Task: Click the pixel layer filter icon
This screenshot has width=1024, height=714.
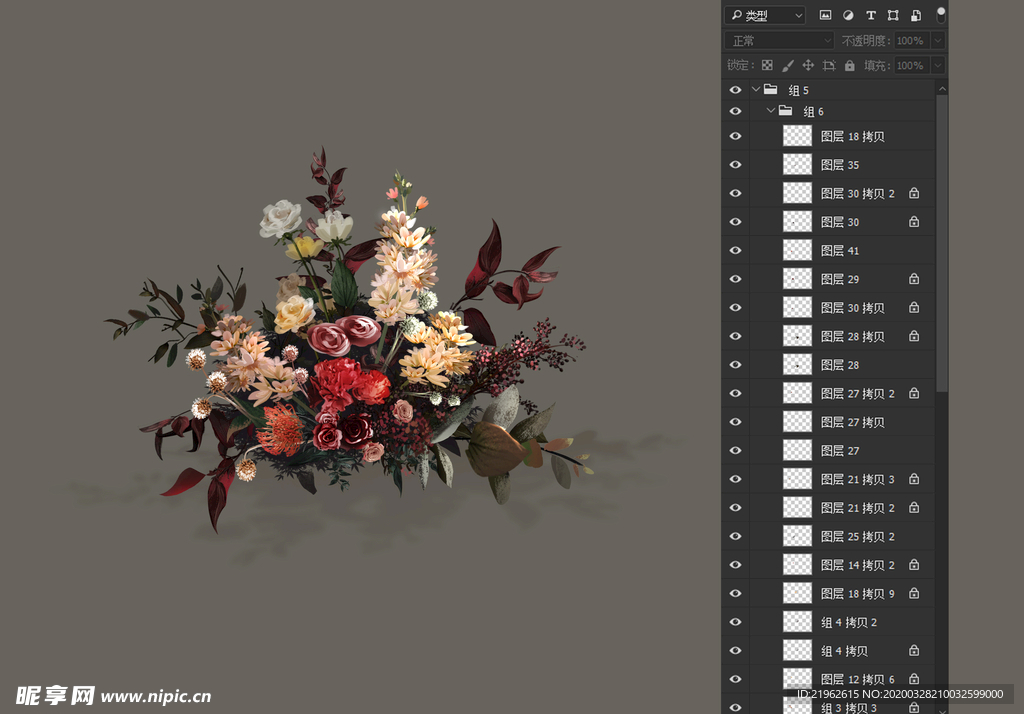Action: pos(826,15)
